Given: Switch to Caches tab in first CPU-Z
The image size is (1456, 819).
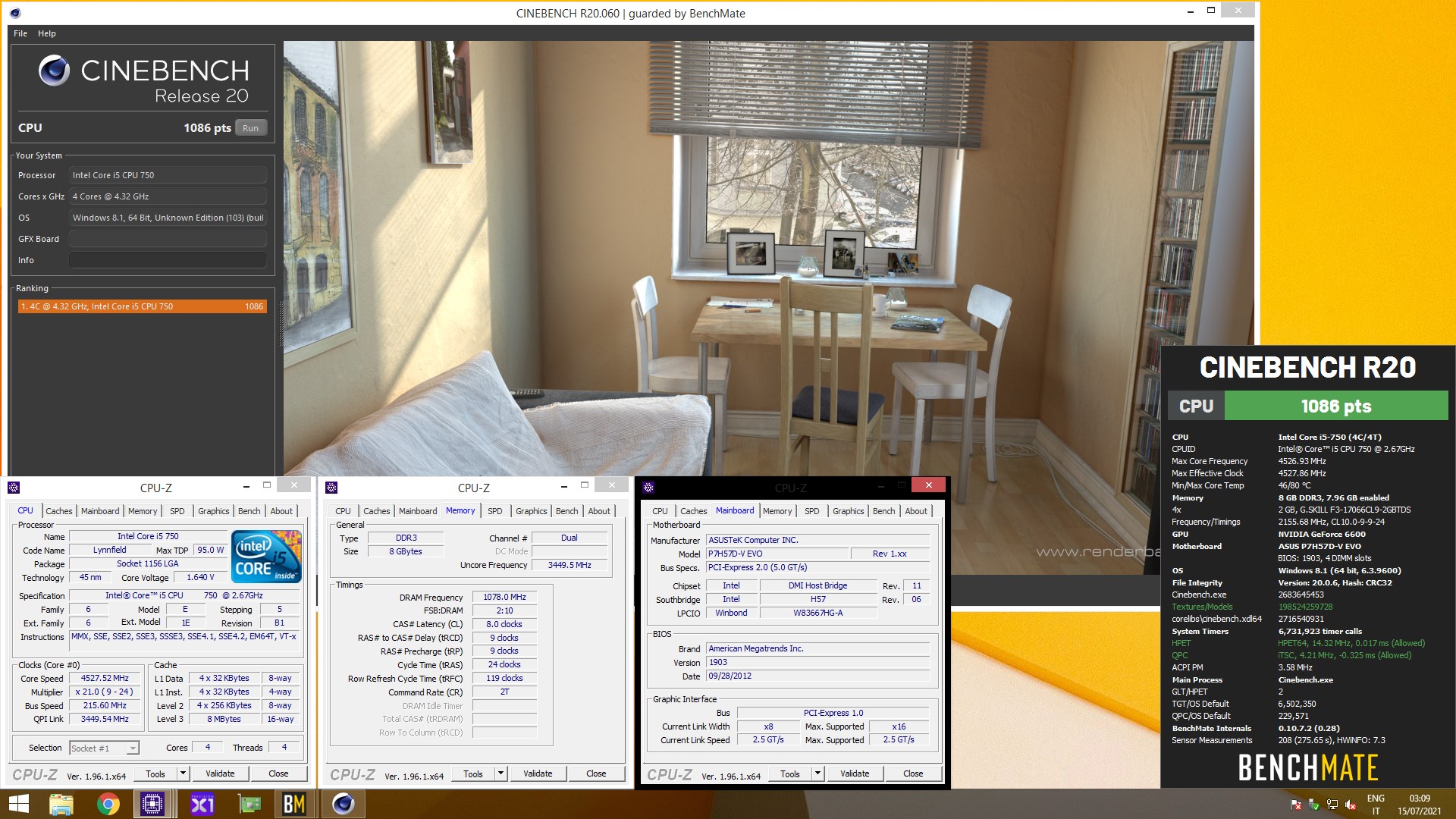Looking at the screenshot, I should [x=59, y=511].
